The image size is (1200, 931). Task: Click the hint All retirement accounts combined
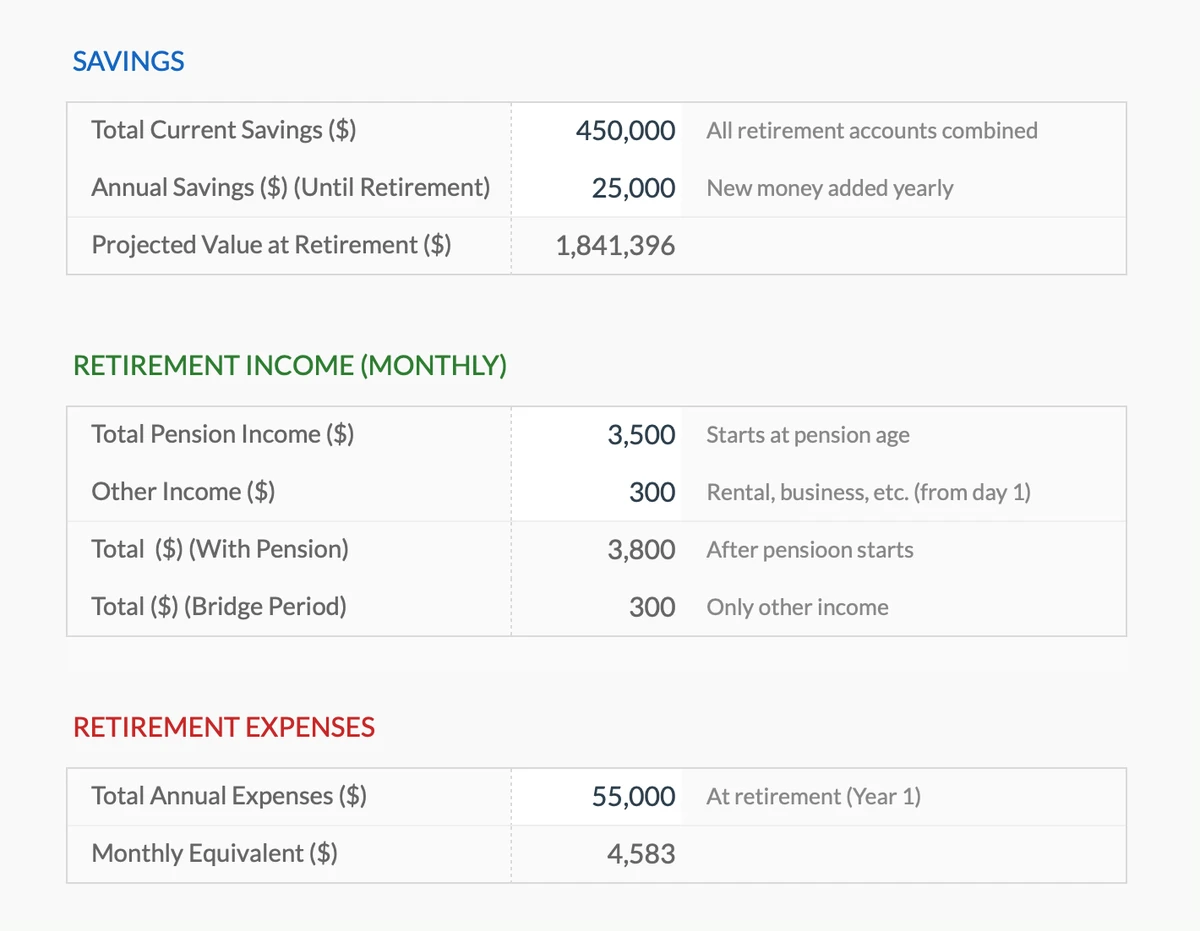(871, 130)
